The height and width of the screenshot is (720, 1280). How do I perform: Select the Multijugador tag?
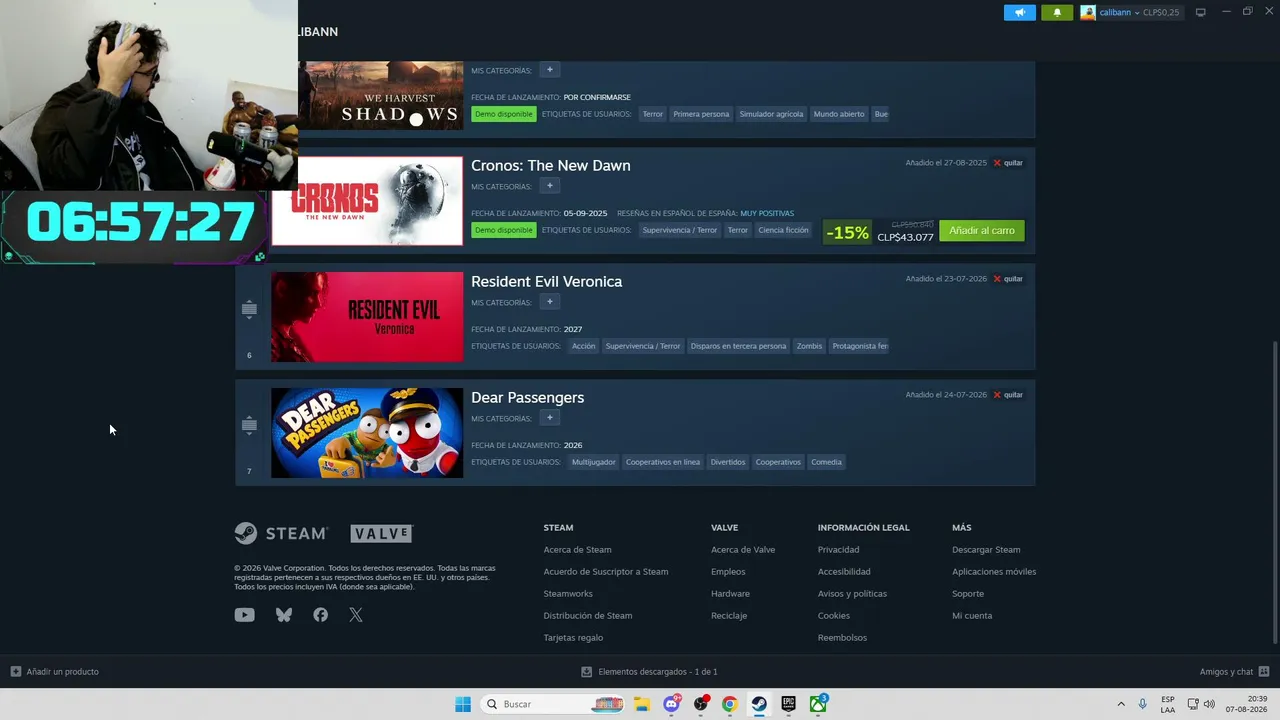pyautogui.click(x=594, y=462)
